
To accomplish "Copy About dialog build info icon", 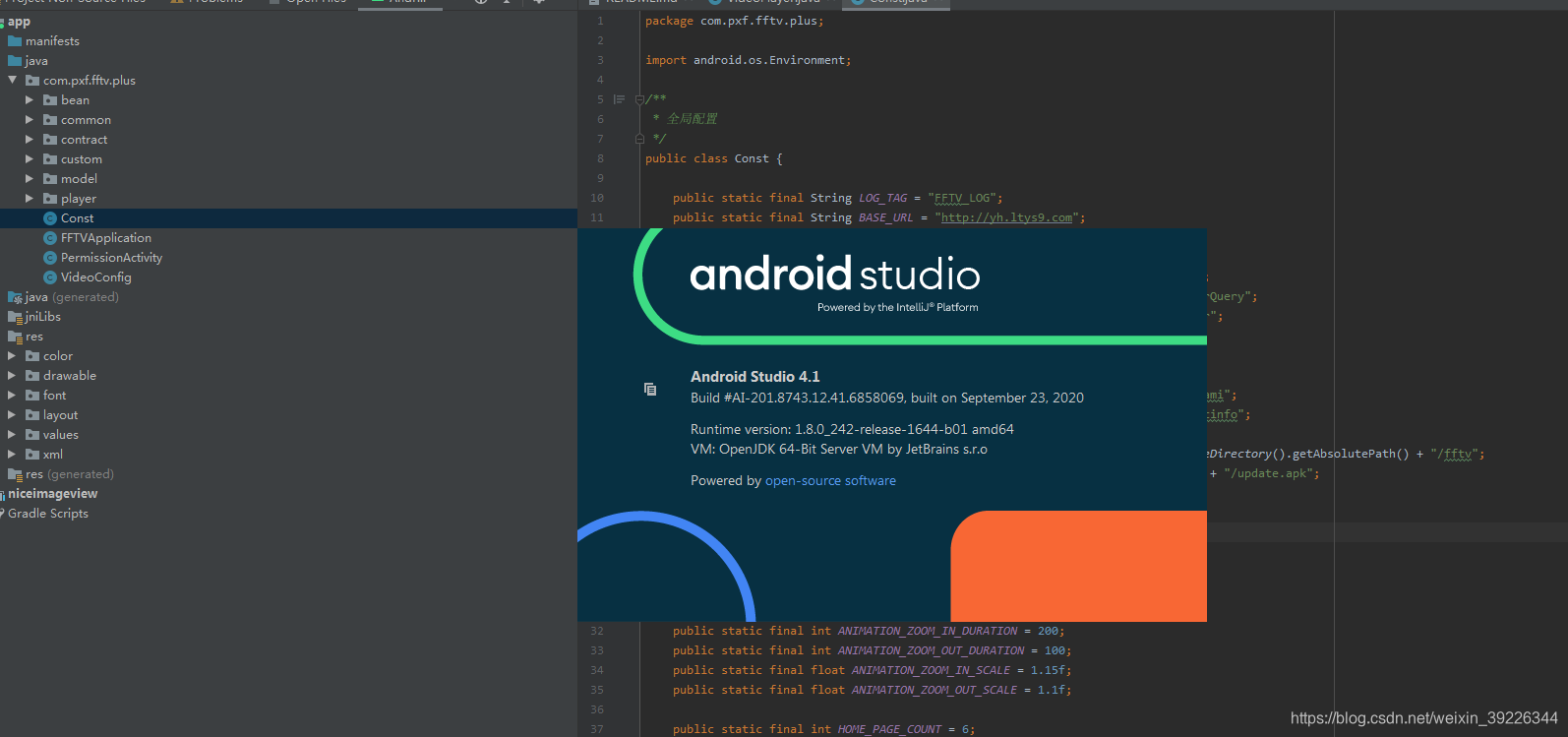I will [650, 389].
